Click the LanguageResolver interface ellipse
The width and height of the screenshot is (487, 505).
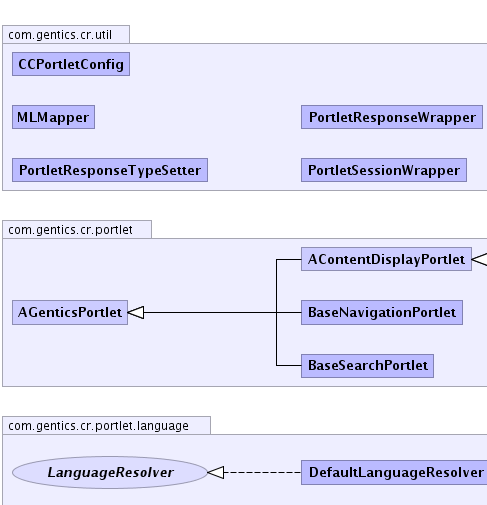point(110,472)
